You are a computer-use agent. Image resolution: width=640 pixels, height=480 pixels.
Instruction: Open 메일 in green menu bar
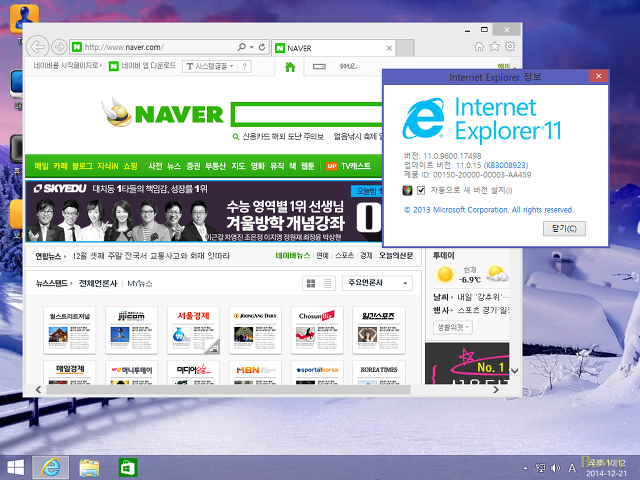(x=41, y=166)
